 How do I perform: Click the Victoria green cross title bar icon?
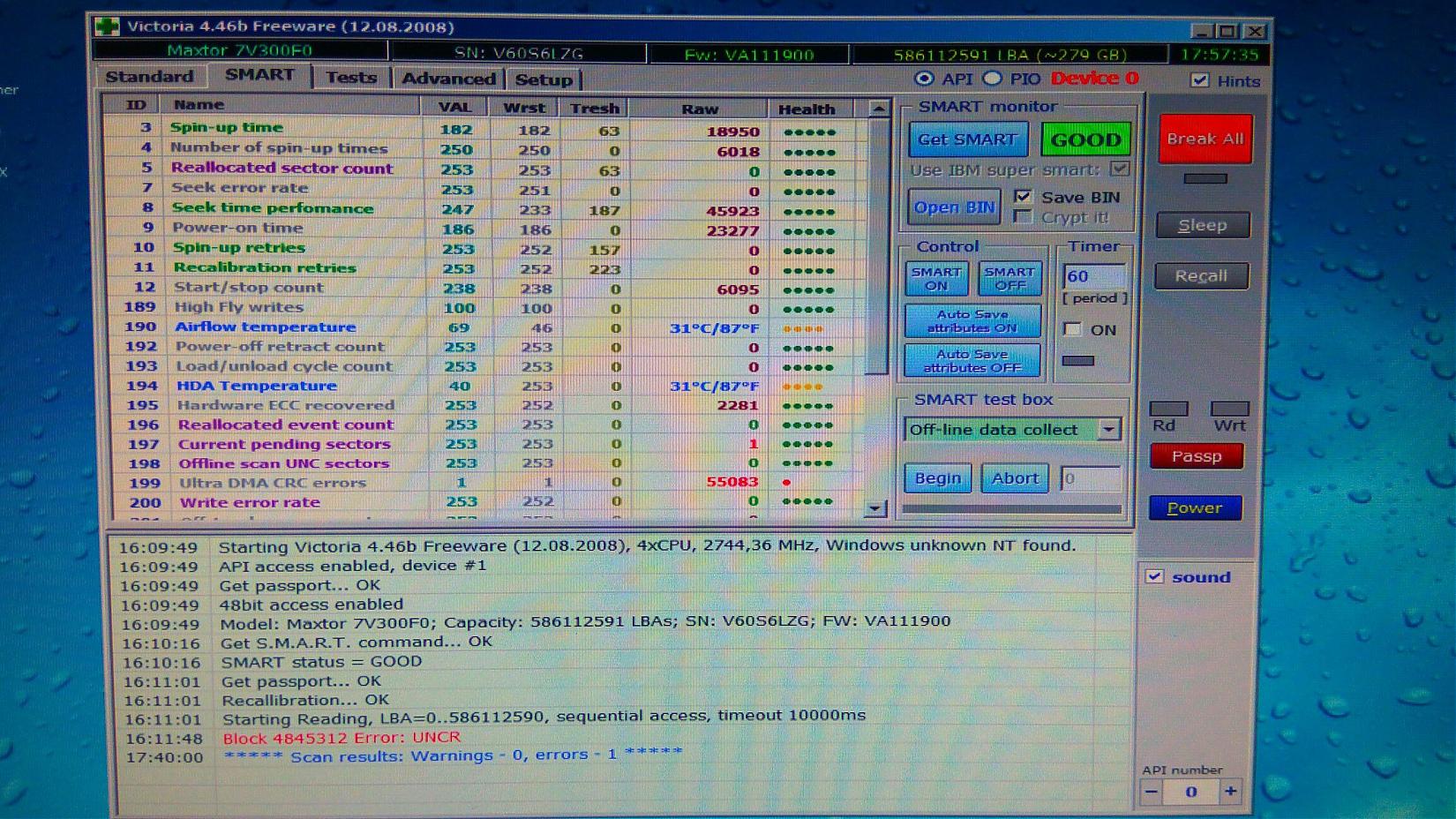pos(107,26)
